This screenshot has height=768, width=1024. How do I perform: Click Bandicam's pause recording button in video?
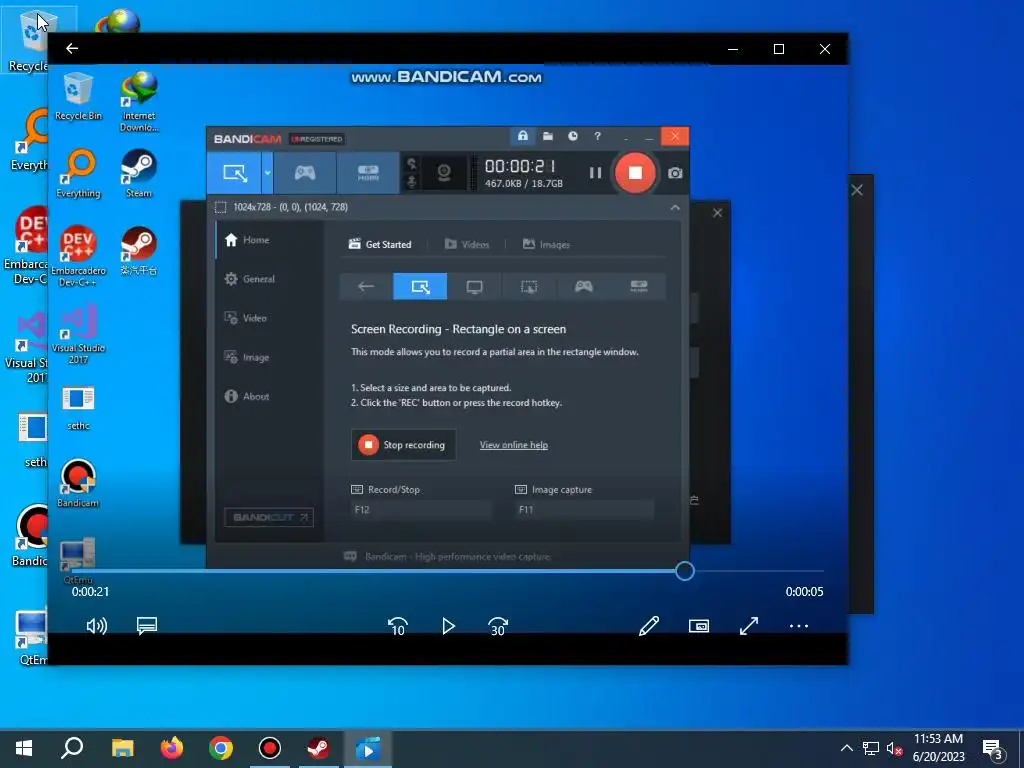pos(595,172)
